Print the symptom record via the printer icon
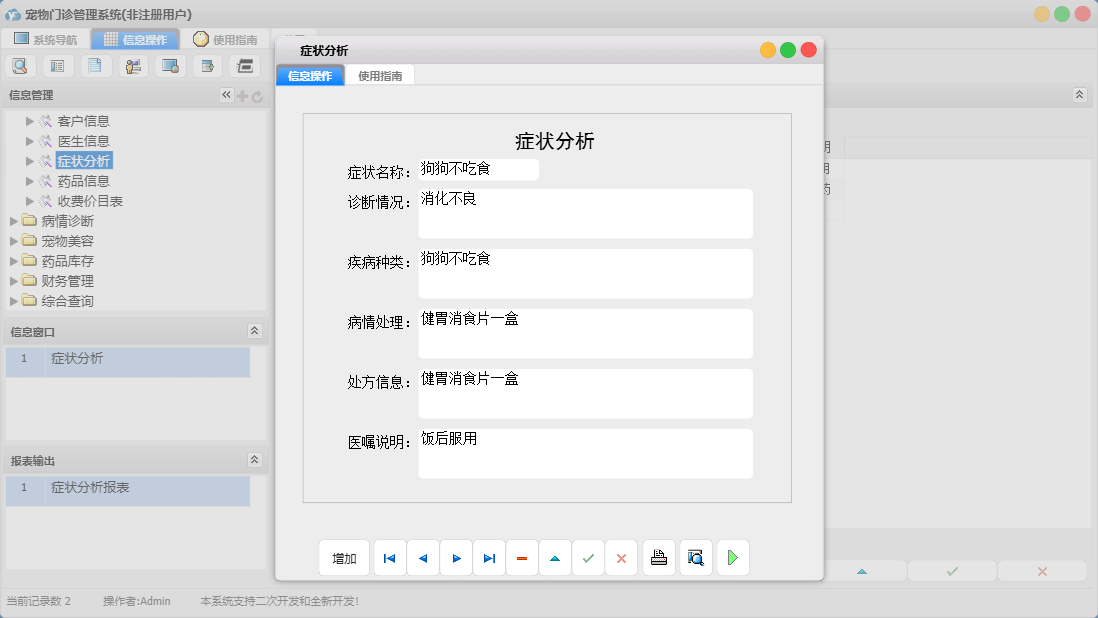Image resolution: width=1098 pixels, height=618 pixels. point(658,557)
